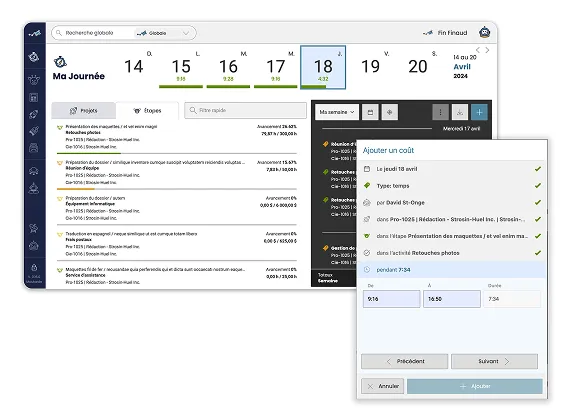Select day 15 in the week header

coord(181,68)
